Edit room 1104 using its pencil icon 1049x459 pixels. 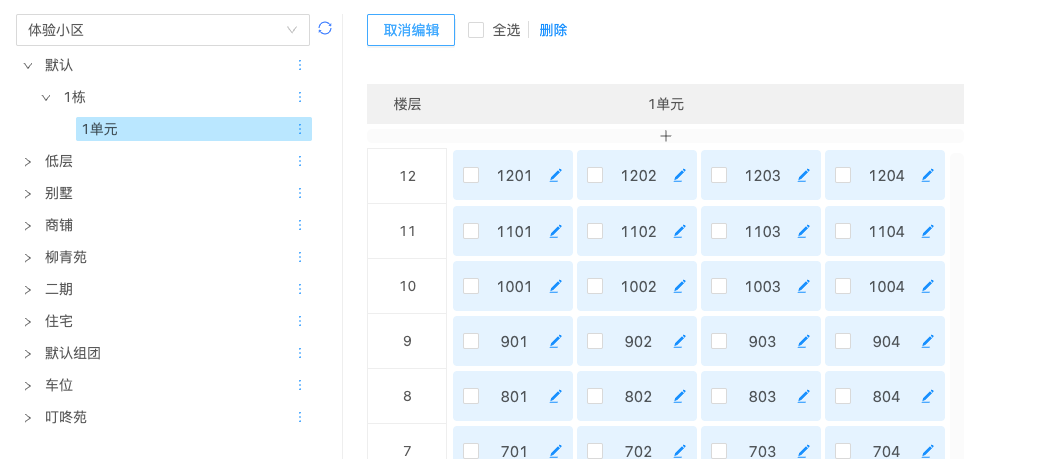(x=928, y=231)
